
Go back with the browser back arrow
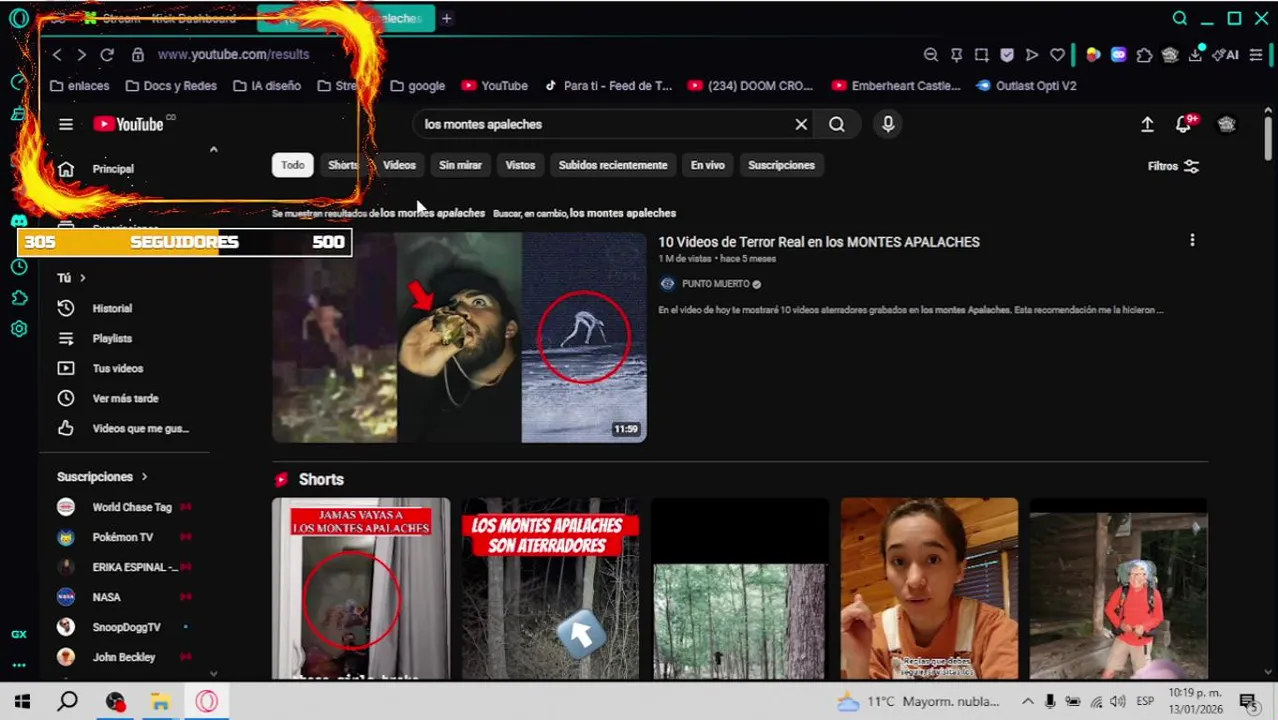tap(57, 55)
